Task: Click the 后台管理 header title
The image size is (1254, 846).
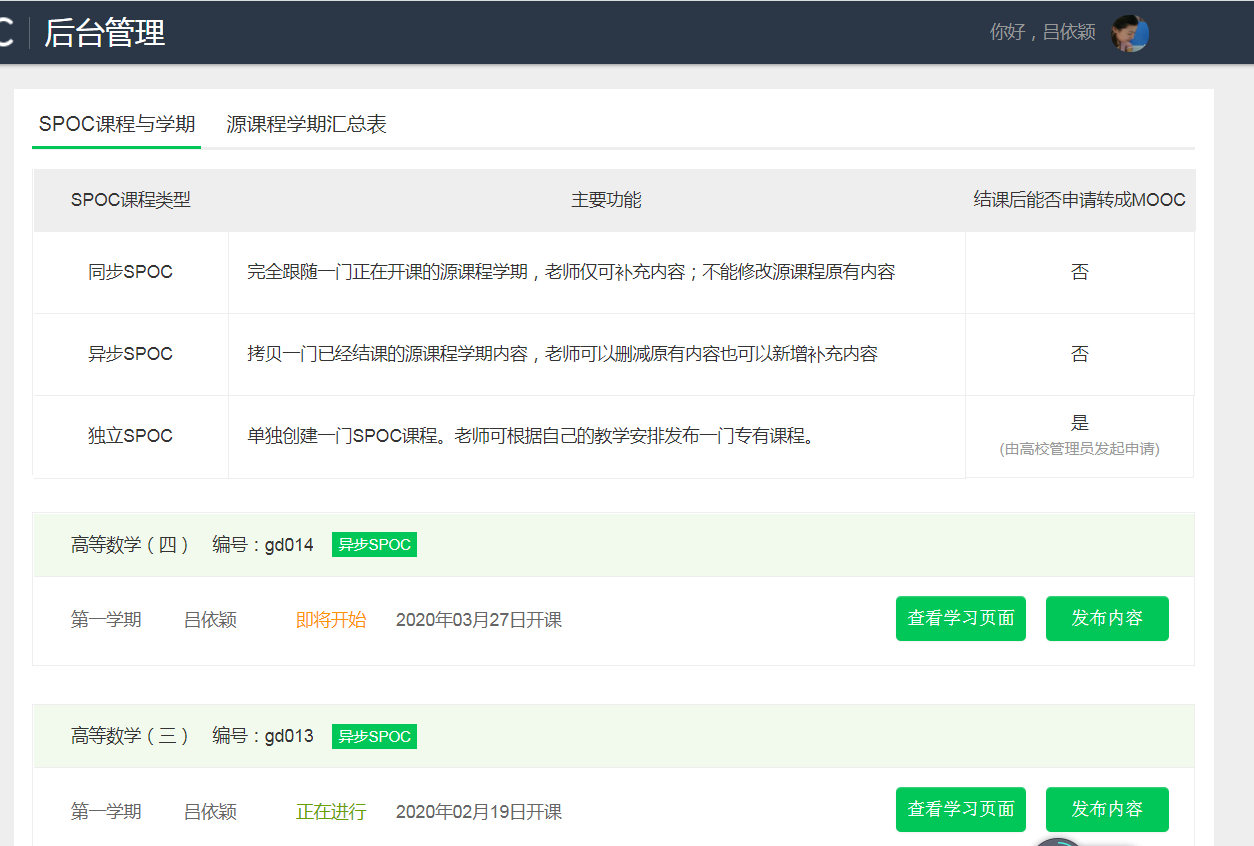Action: point(105,33)
